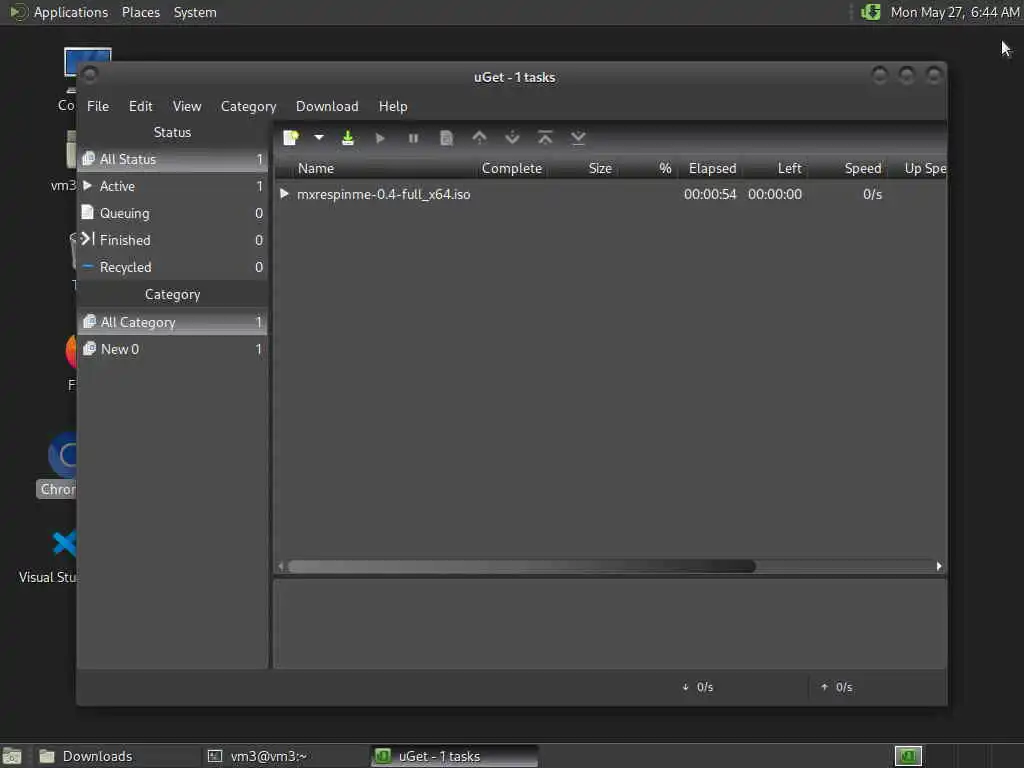The width and height of the screenshot is (1024, 768).
Task: Open the Applications menu in top panel
Action: [x=71, y=12]
